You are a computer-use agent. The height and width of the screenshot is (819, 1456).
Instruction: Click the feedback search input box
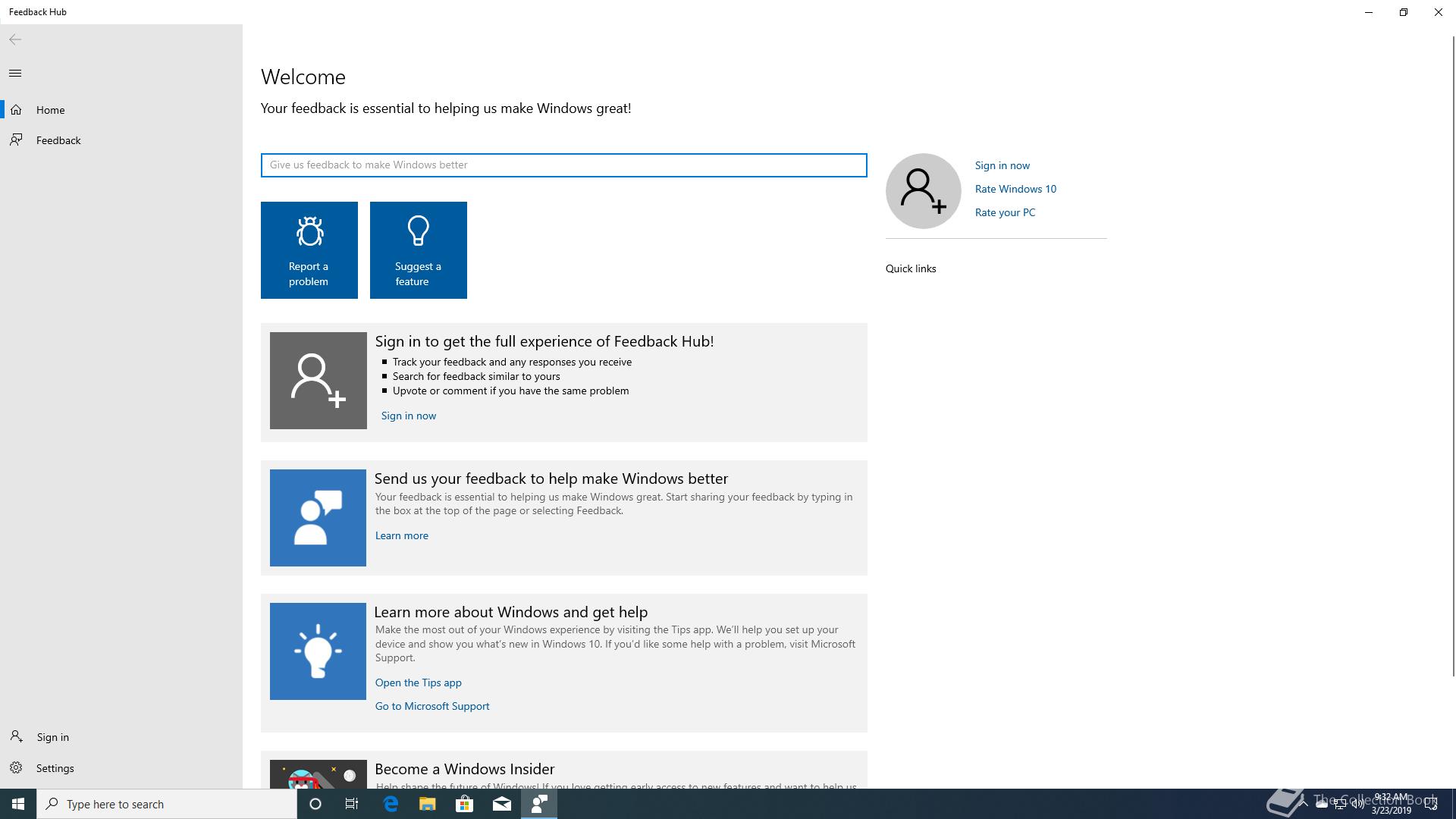tap(563, 165)
